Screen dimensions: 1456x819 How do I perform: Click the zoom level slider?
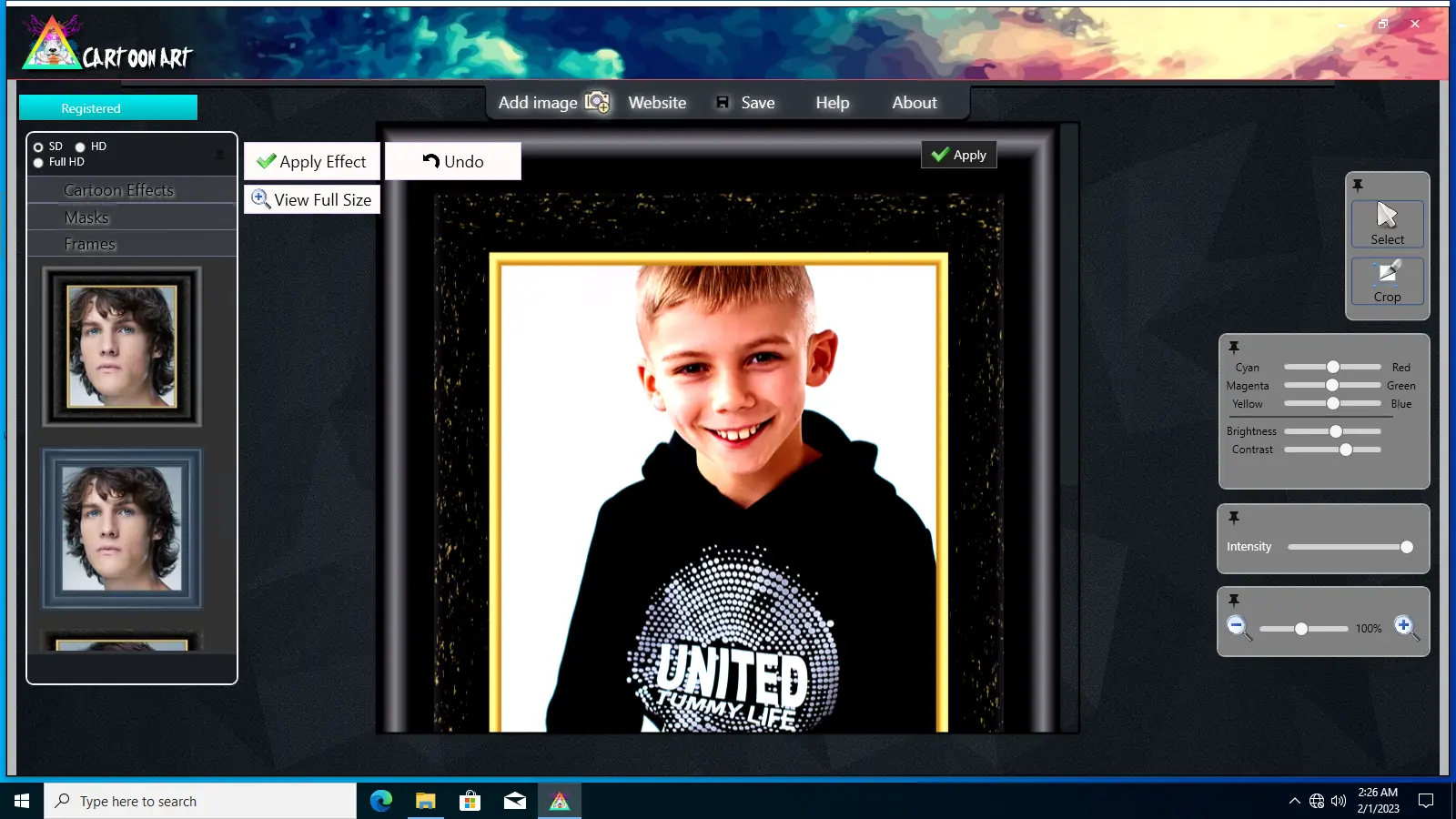tap(1303, 629)
